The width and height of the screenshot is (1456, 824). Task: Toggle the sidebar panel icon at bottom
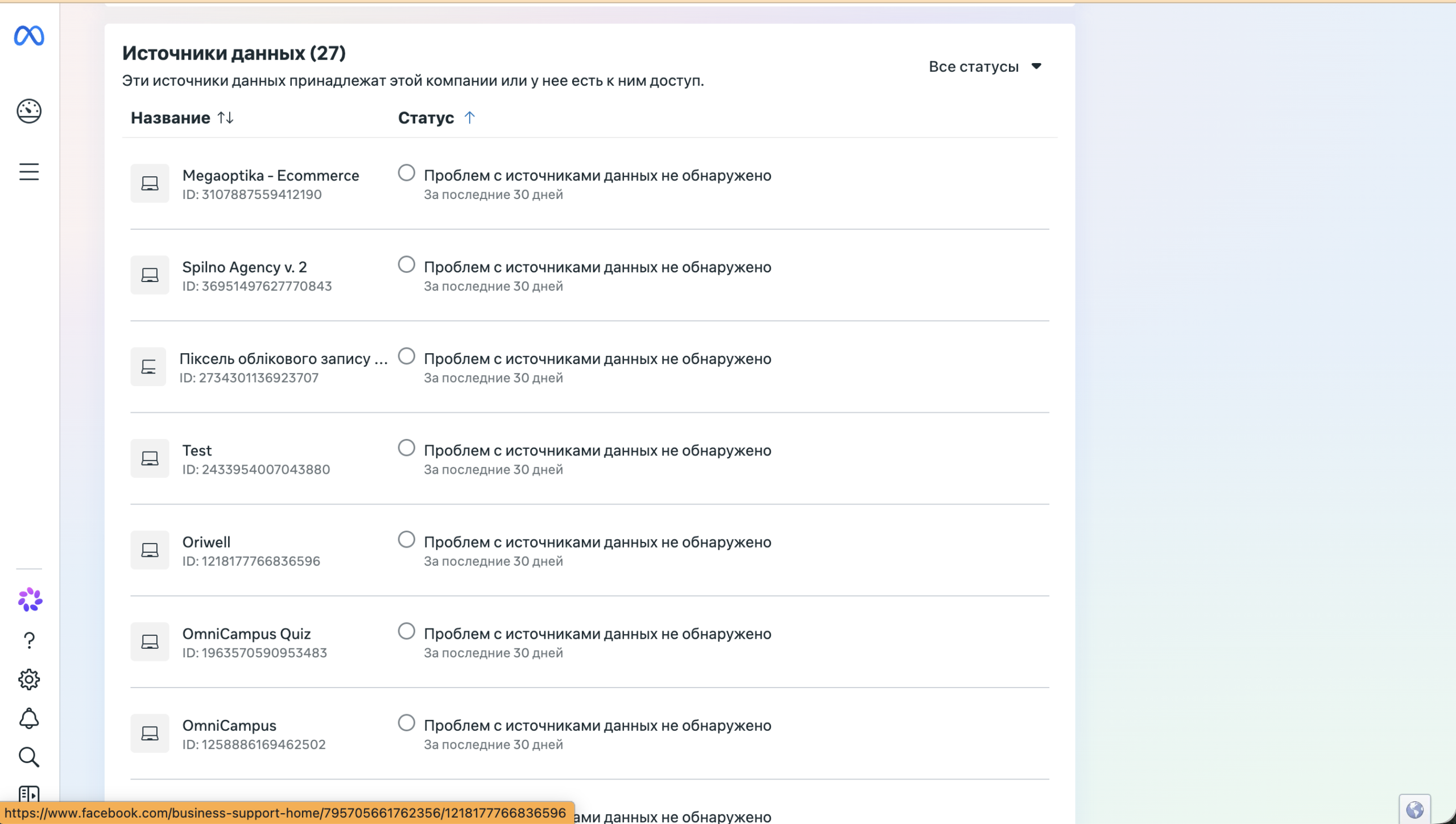pyautogui.click(x=29, y=794)
